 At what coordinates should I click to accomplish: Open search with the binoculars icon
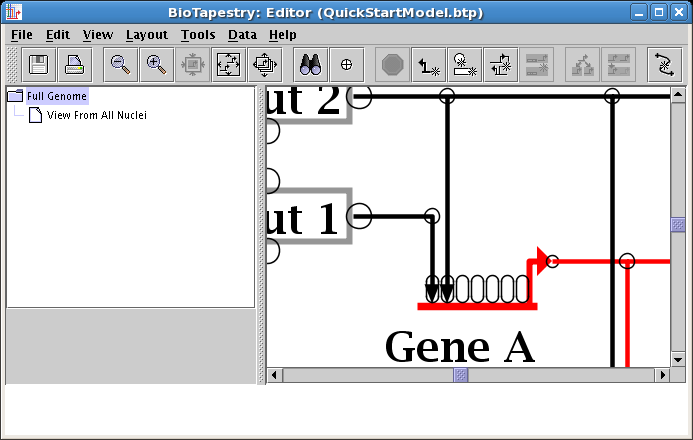(310, 64)
